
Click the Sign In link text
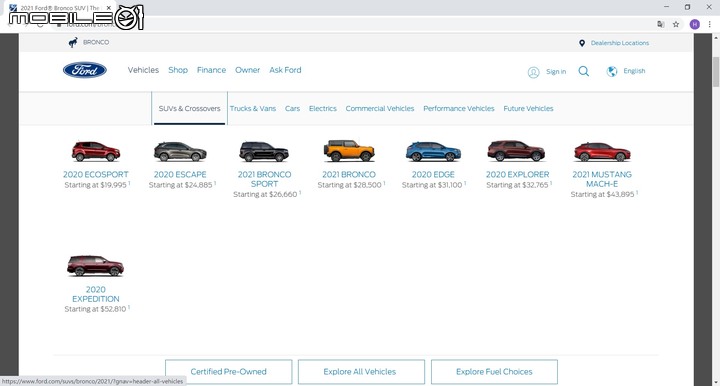(x=556, y=72)
